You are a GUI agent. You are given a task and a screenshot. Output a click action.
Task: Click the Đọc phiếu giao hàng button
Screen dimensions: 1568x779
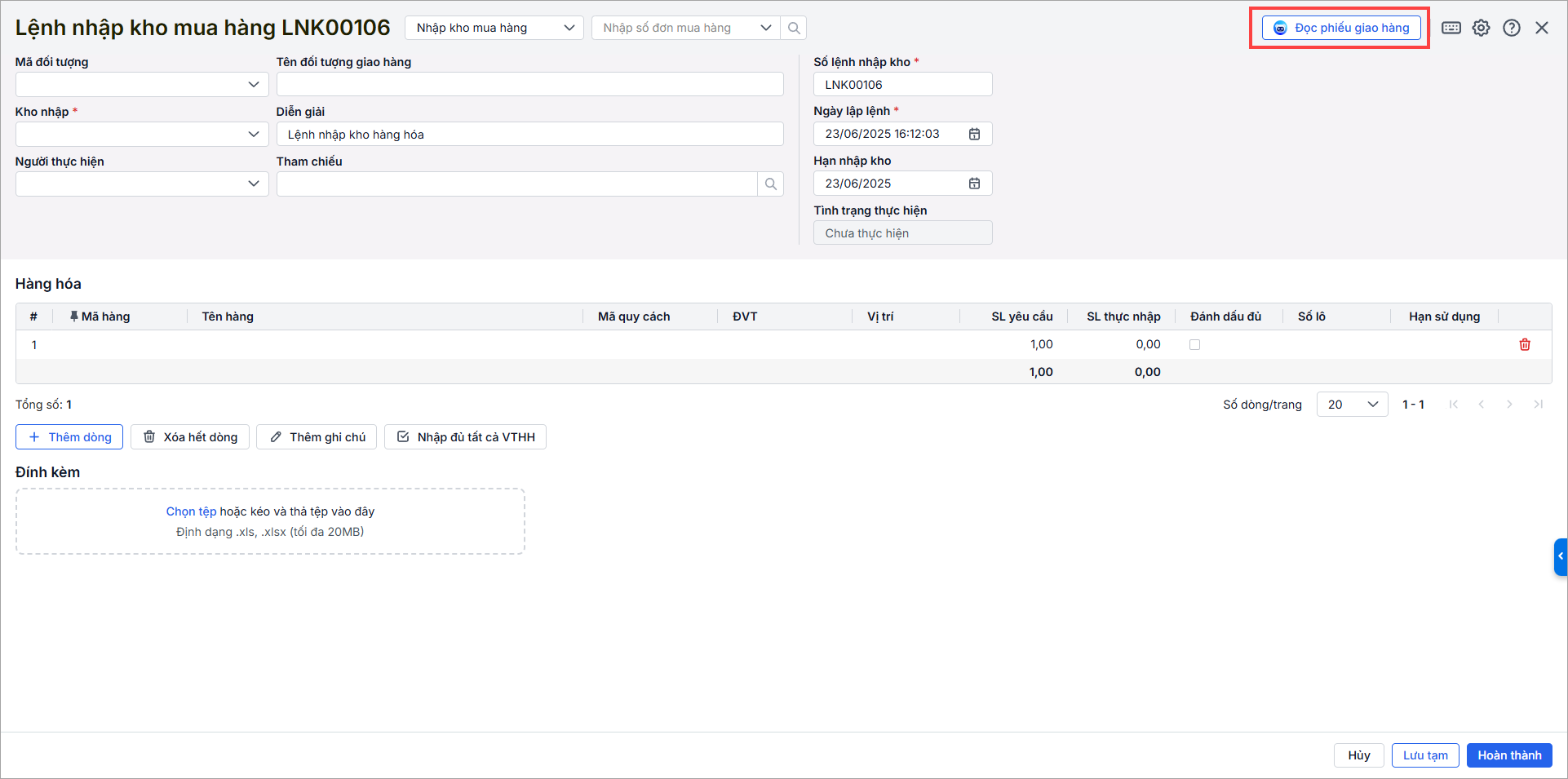(x=1341, y=28)
